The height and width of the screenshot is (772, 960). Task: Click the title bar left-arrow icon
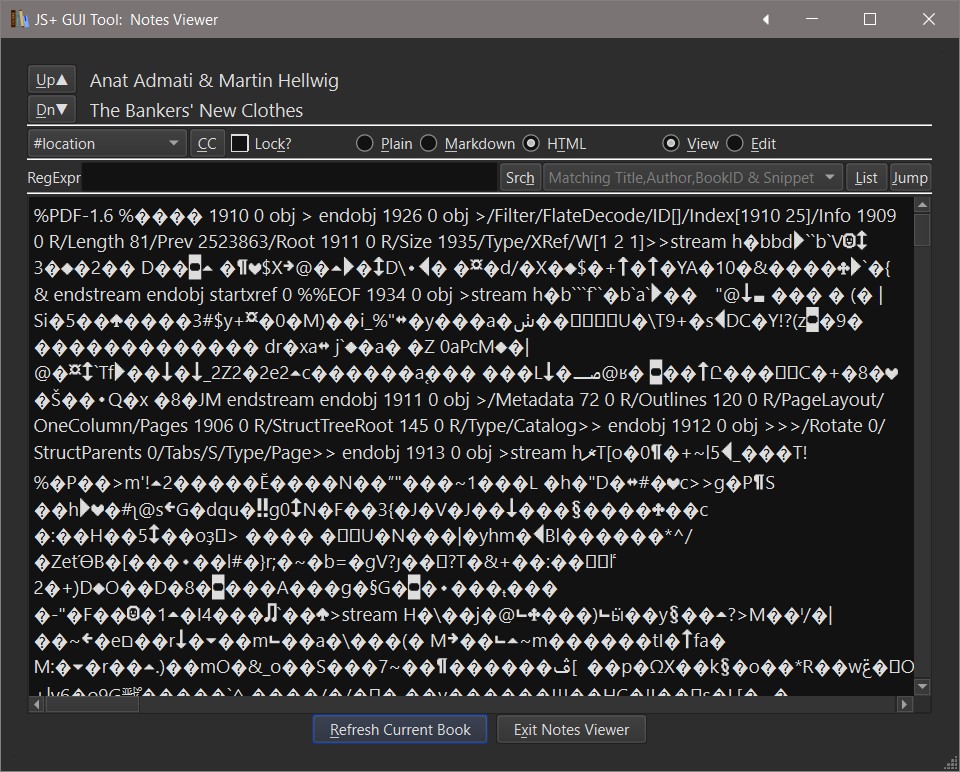coord(766,20)
